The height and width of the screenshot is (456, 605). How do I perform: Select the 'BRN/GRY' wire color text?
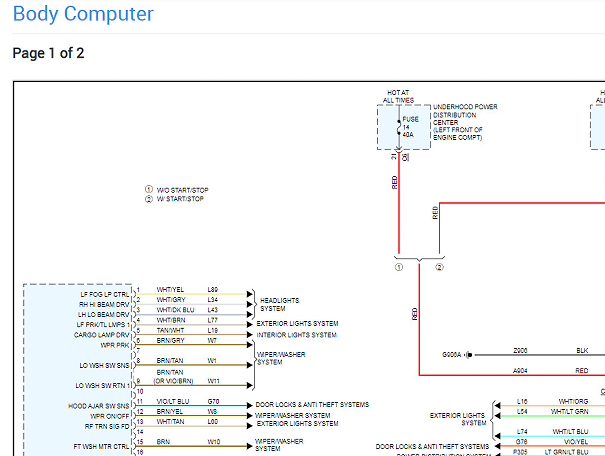(x=170, y=340)
